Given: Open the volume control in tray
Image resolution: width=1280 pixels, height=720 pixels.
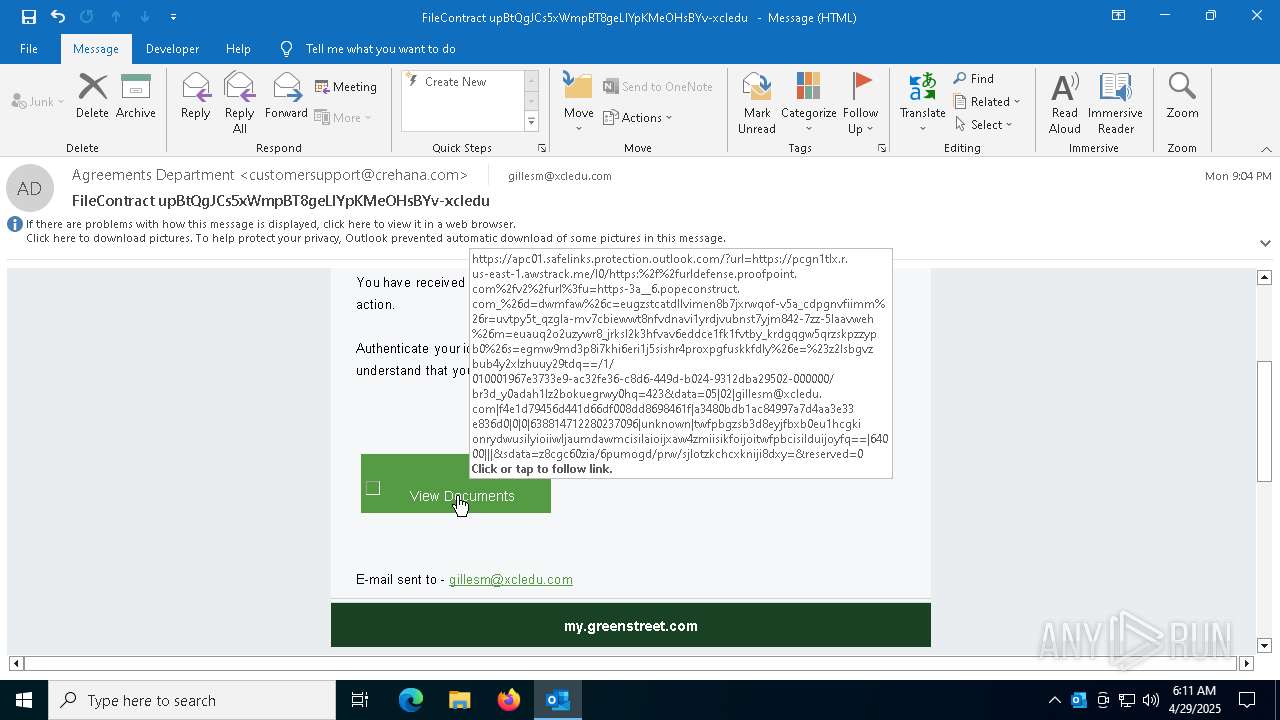Looking at the screenshot, I should [x=1151, y=700].
